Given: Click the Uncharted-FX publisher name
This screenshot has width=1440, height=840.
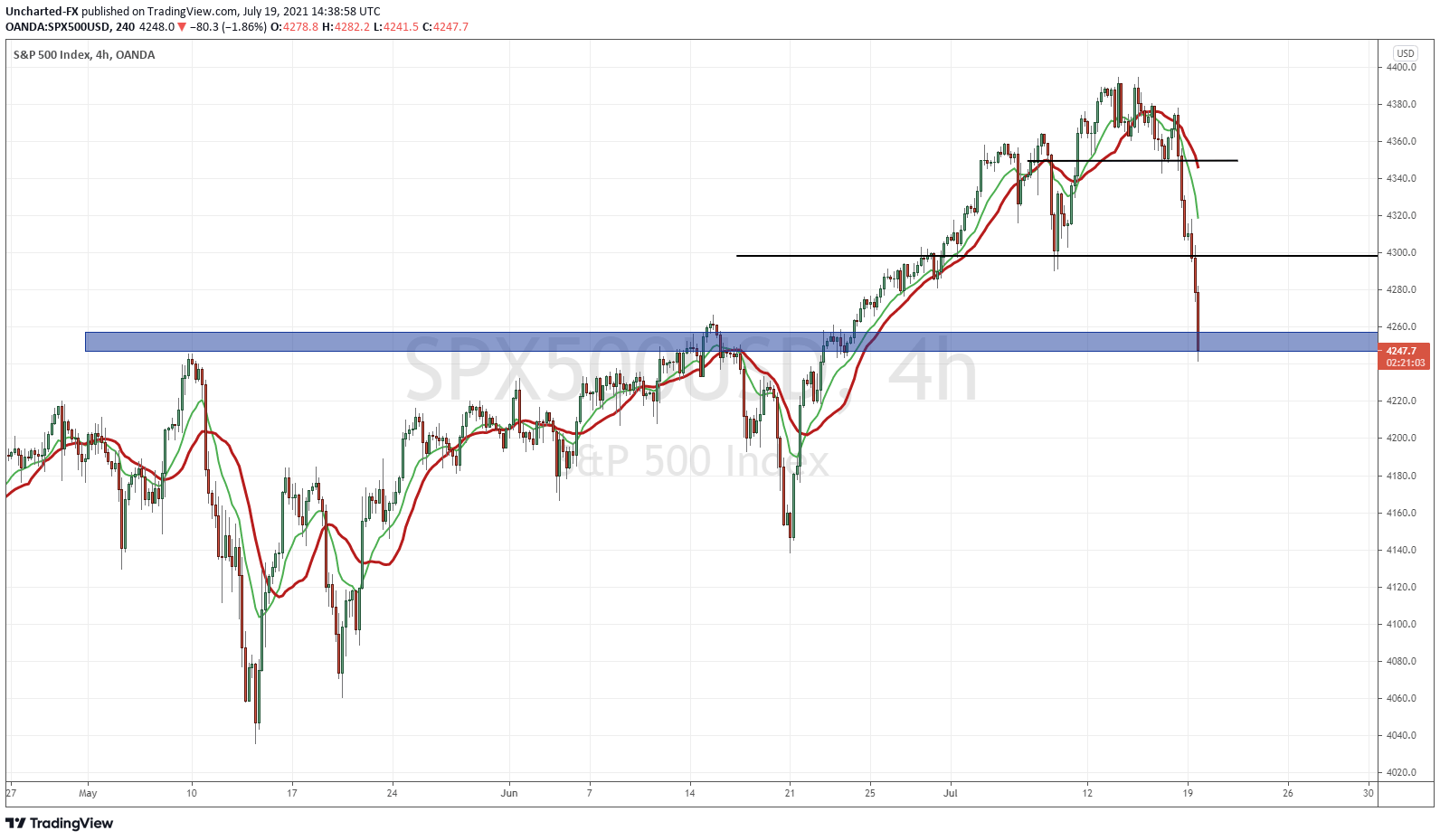Looking at the screenshot, I should tap(42, 12).
